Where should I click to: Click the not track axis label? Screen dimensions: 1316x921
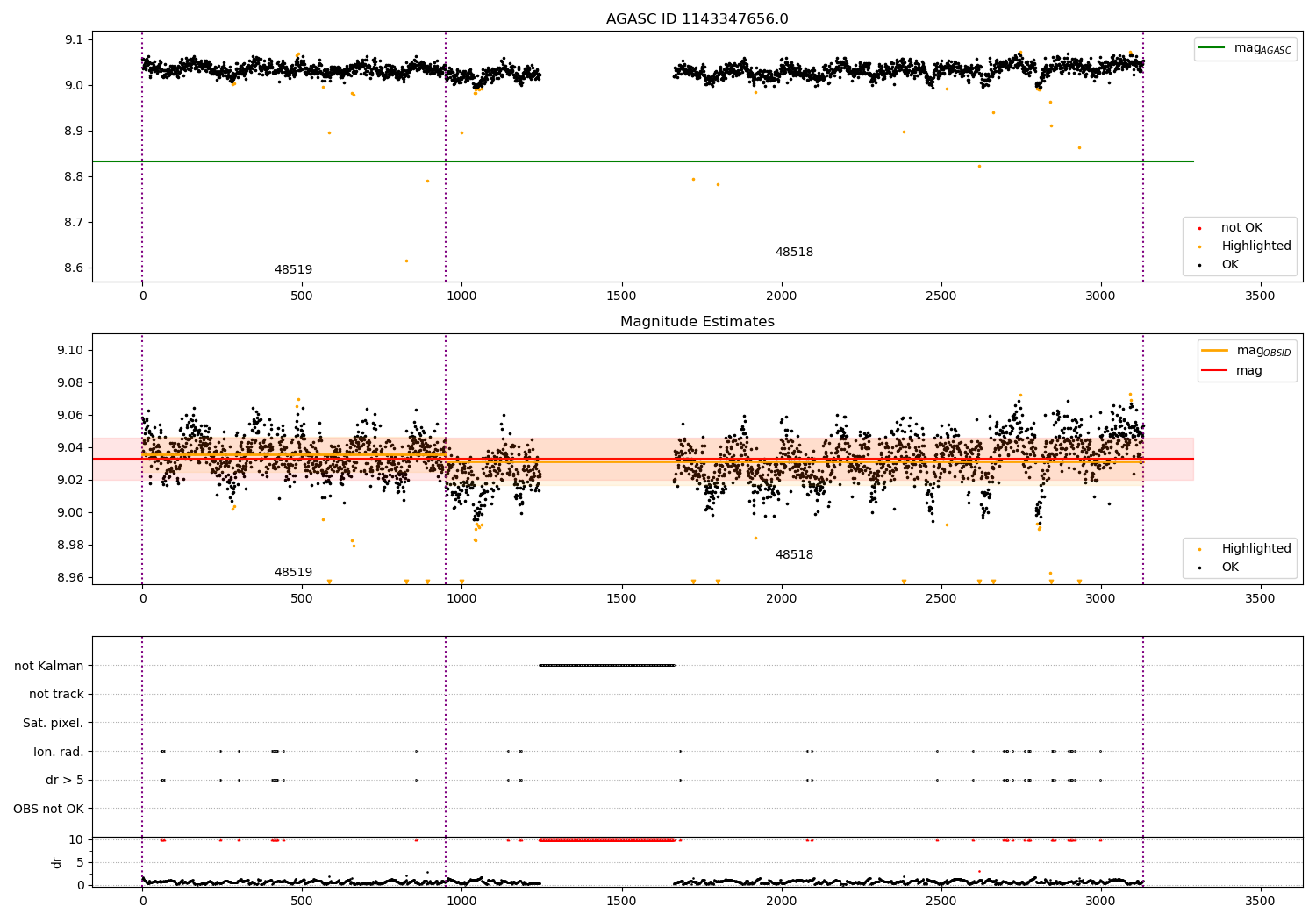coord(56,695)
